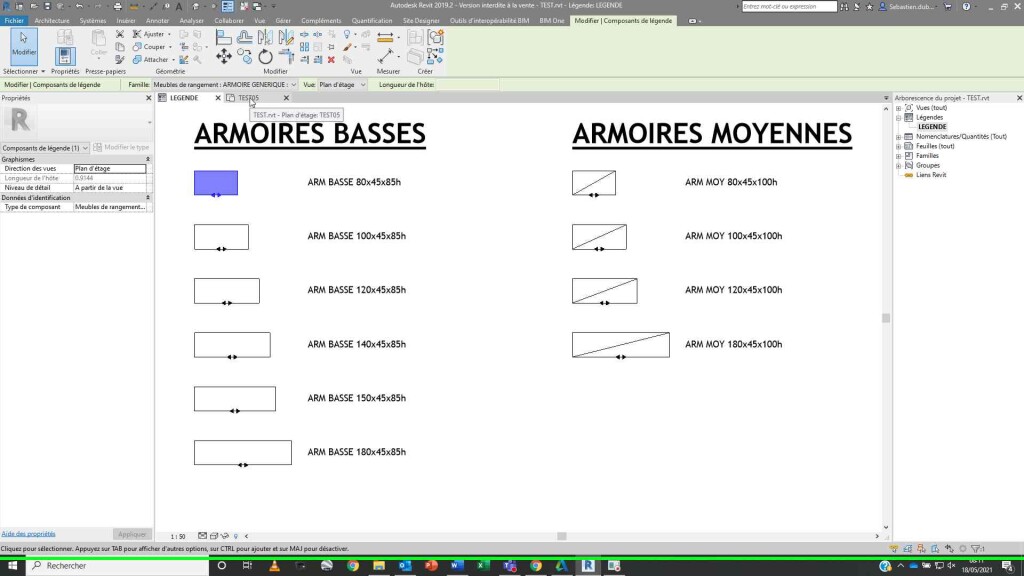The width and height of the screenshot is (1024, 576).
Task: Close the TEST05 view tab
Action: [x=286, y=98]
